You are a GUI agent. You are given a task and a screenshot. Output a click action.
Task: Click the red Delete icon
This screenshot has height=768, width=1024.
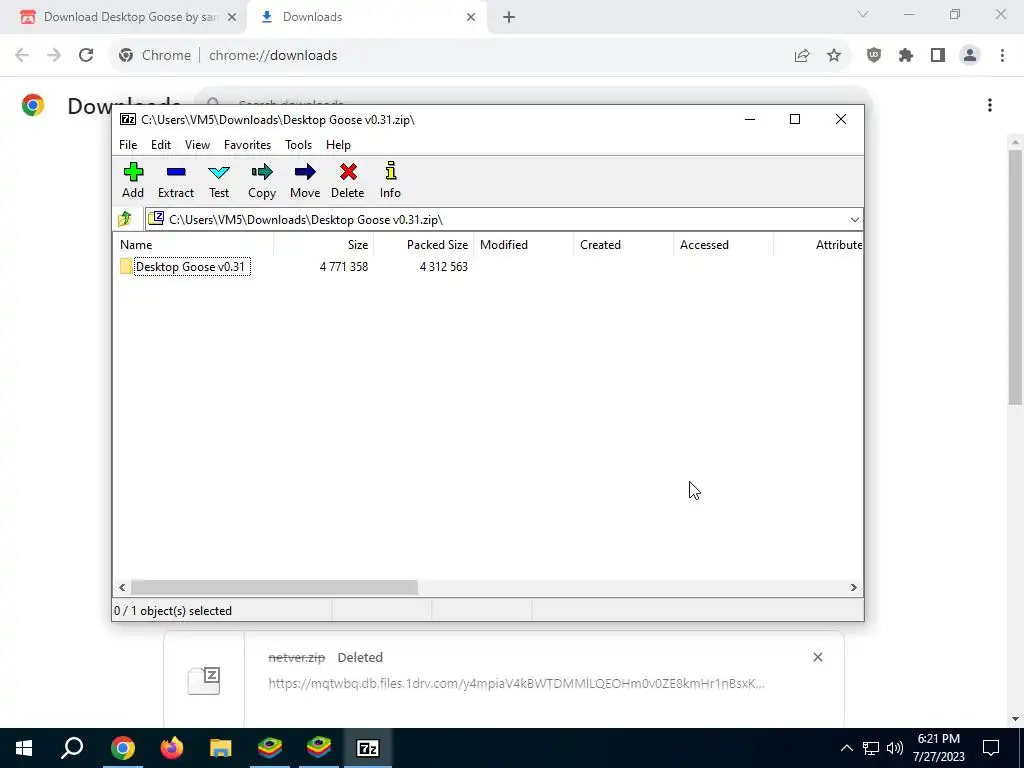[347, 180]
